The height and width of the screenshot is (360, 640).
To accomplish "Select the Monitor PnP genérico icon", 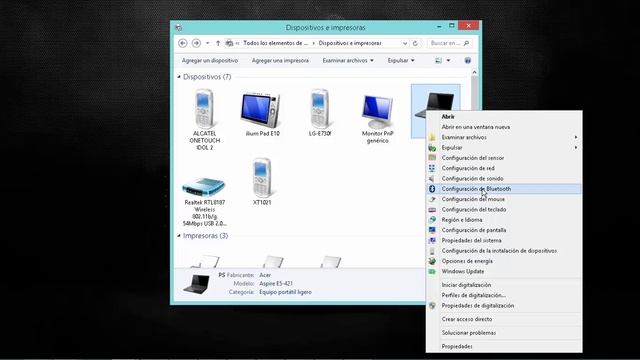I will coord(378,111).
